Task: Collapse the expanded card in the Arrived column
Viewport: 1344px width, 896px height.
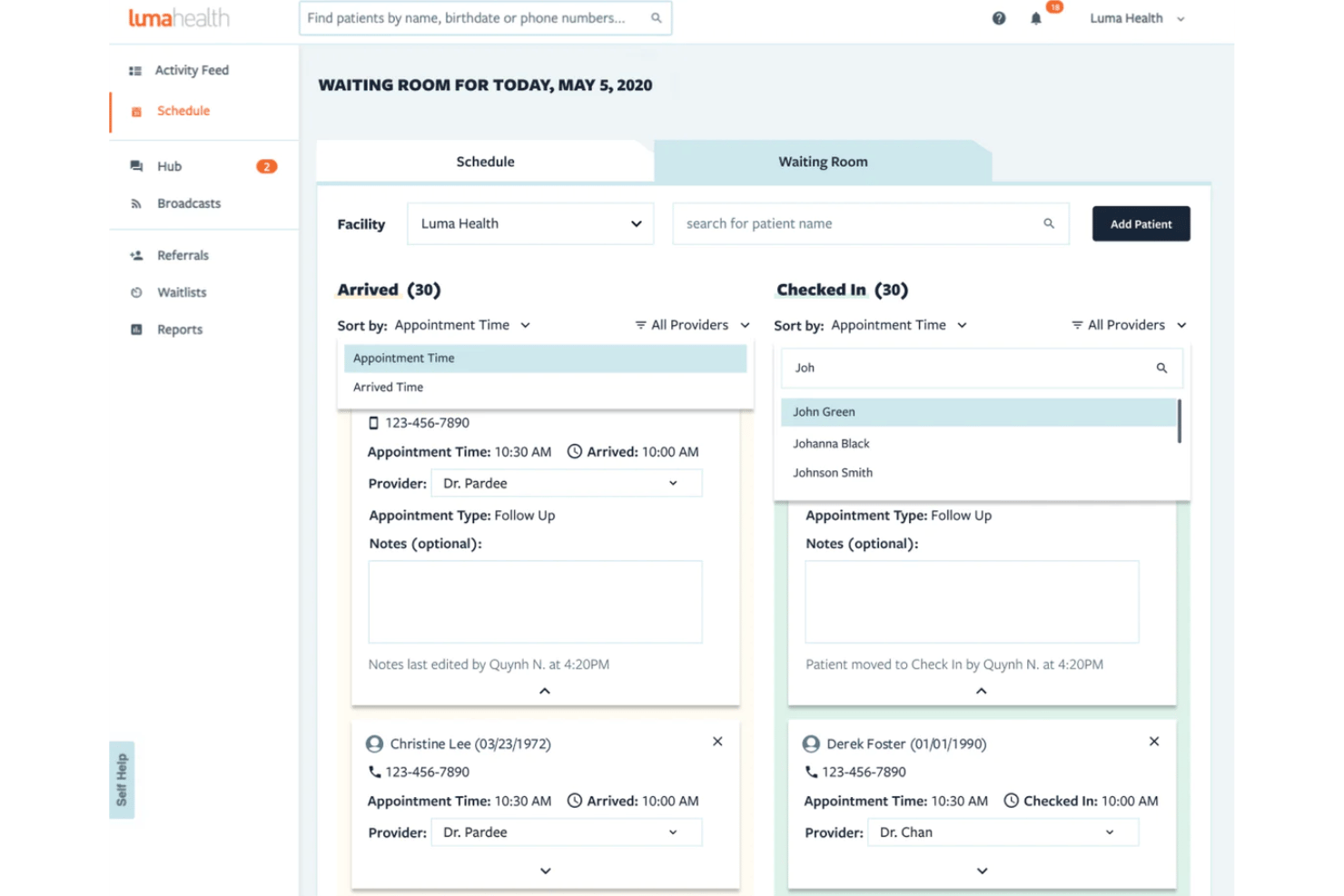Action: pyautogui.click(x=545, y=691)
